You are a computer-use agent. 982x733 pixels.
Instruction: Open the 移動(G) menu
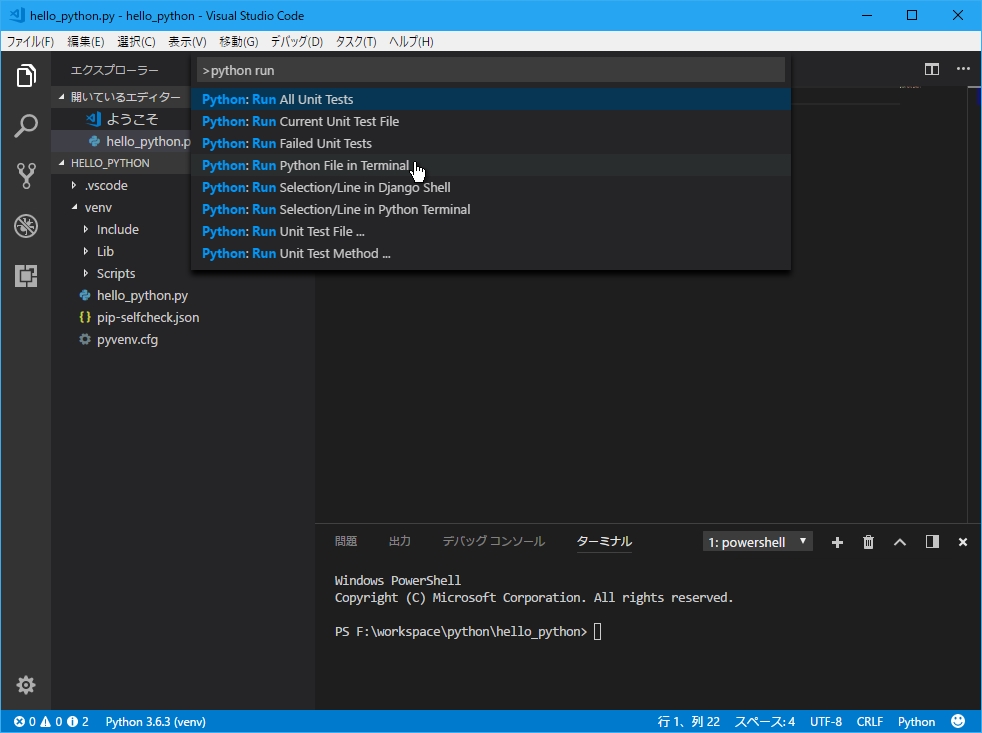point(239,41)
